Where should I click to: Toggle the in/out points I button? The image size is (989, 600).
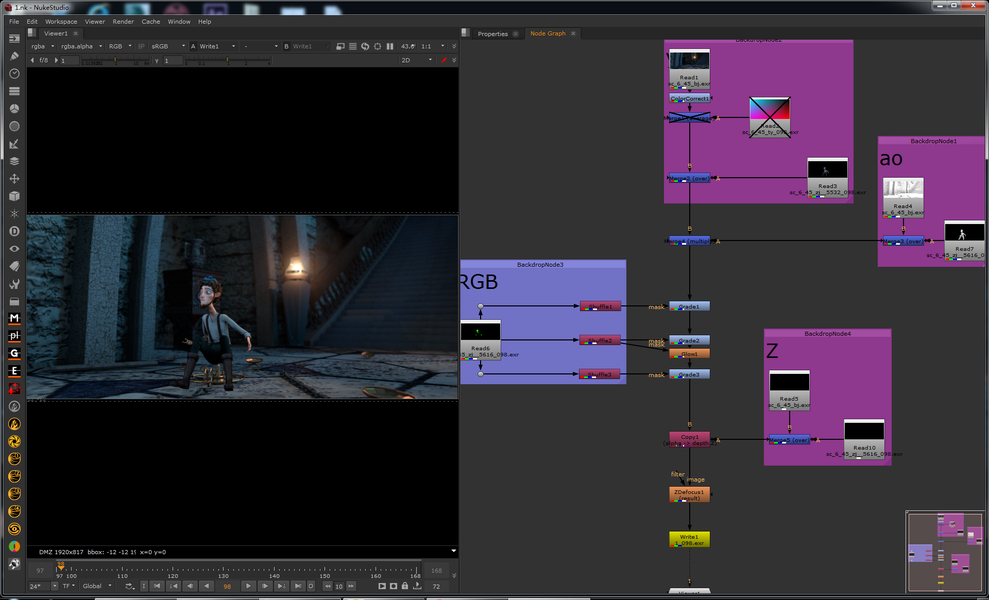[144, 586]
